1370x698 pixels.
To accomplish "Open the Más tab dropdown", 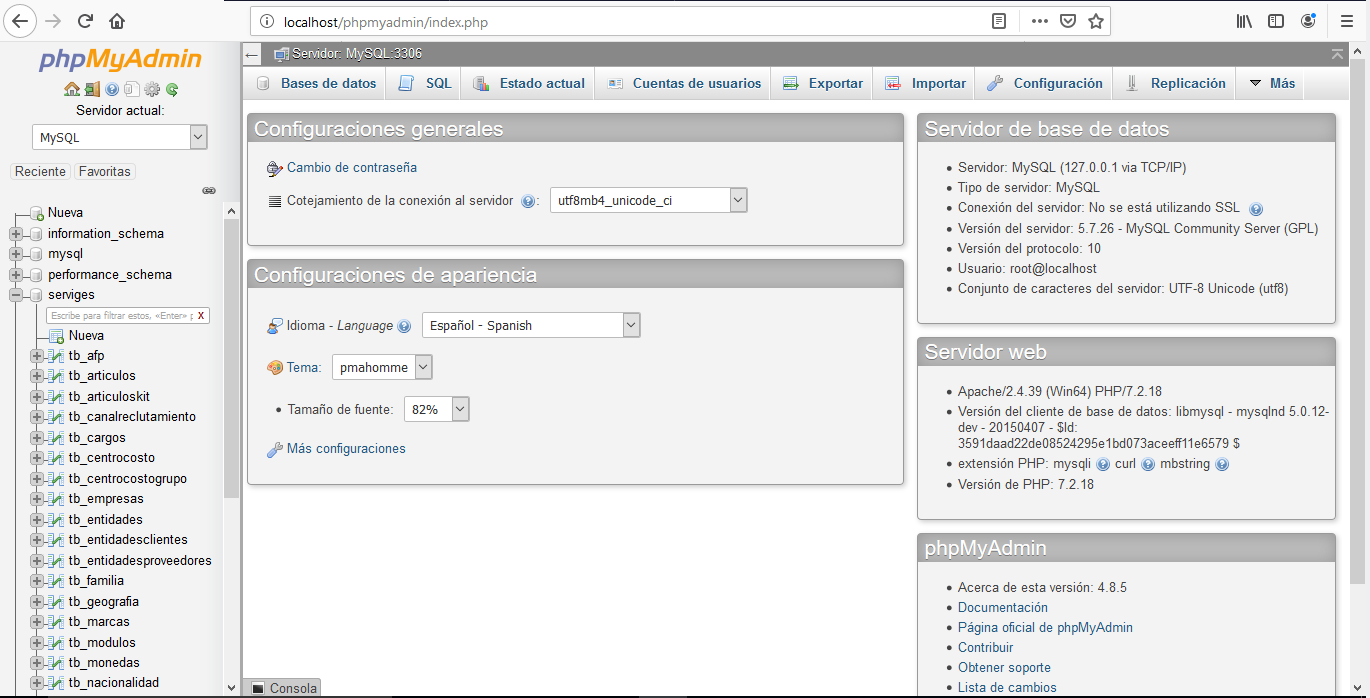I will [1270, 84].
